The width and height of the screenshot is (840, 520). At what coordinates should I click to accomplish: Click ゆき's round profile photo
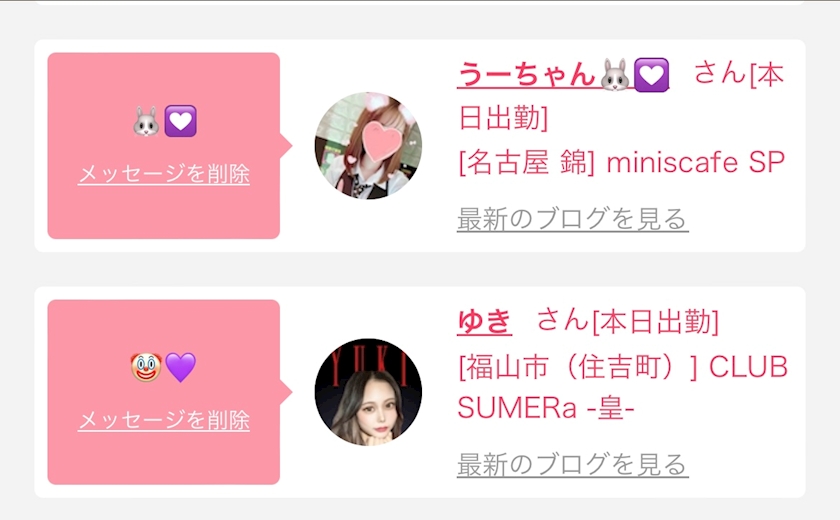click(x=368, y=391)
